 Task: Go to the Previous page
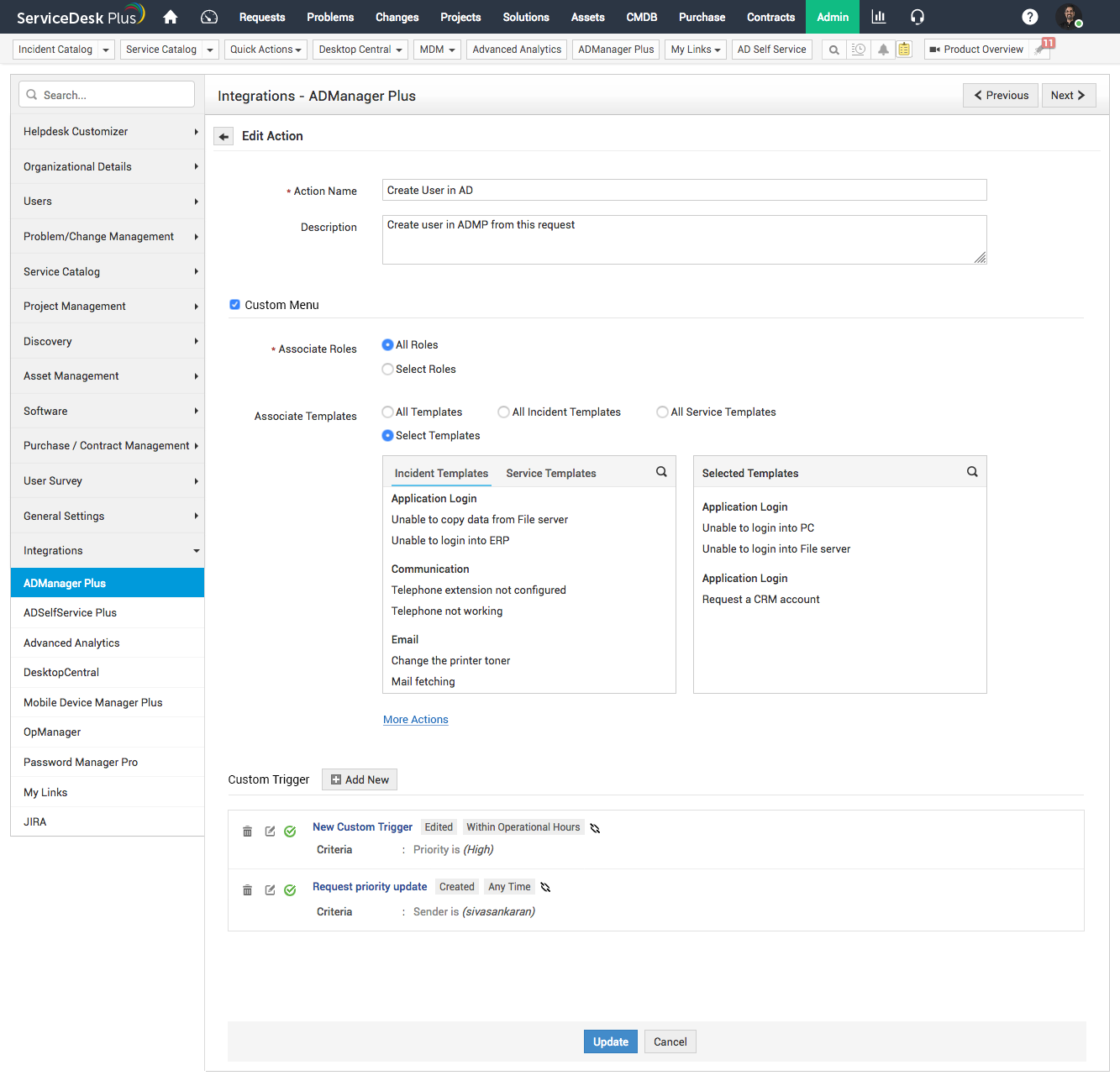pyautogui.click(x=1001, y=95)
